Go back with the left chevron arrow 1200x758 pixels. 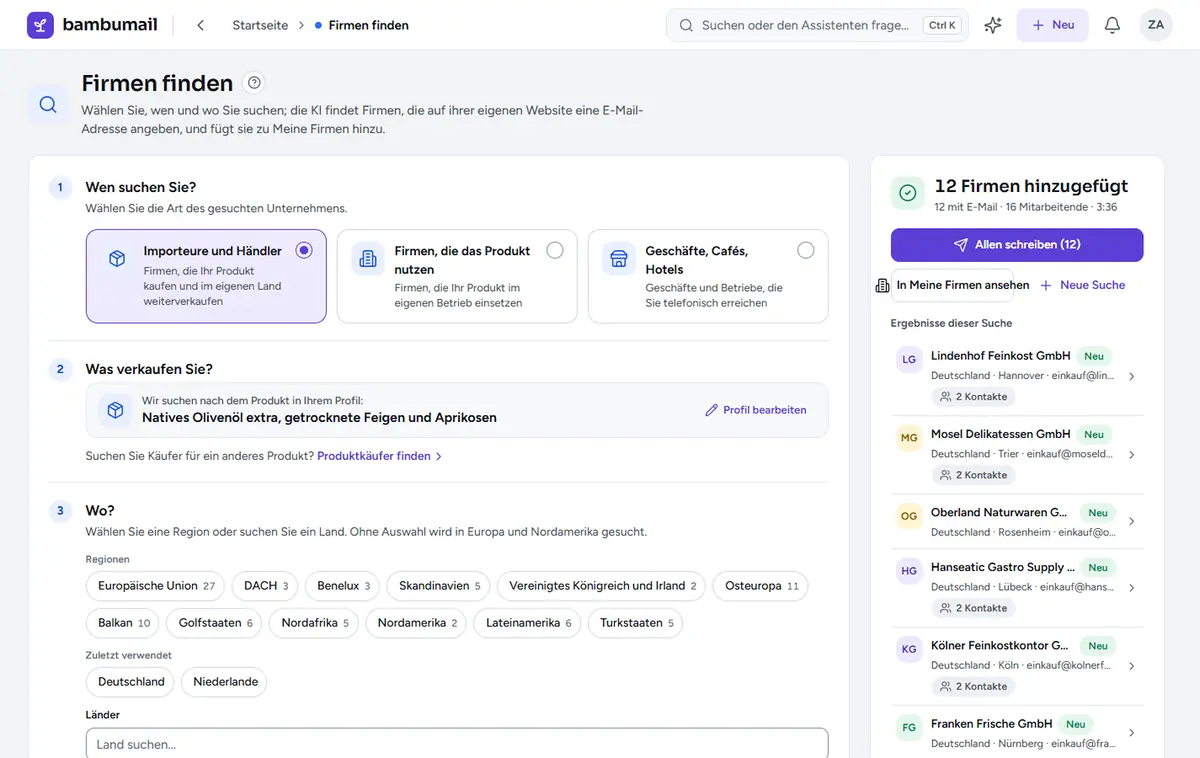point(200,25)
